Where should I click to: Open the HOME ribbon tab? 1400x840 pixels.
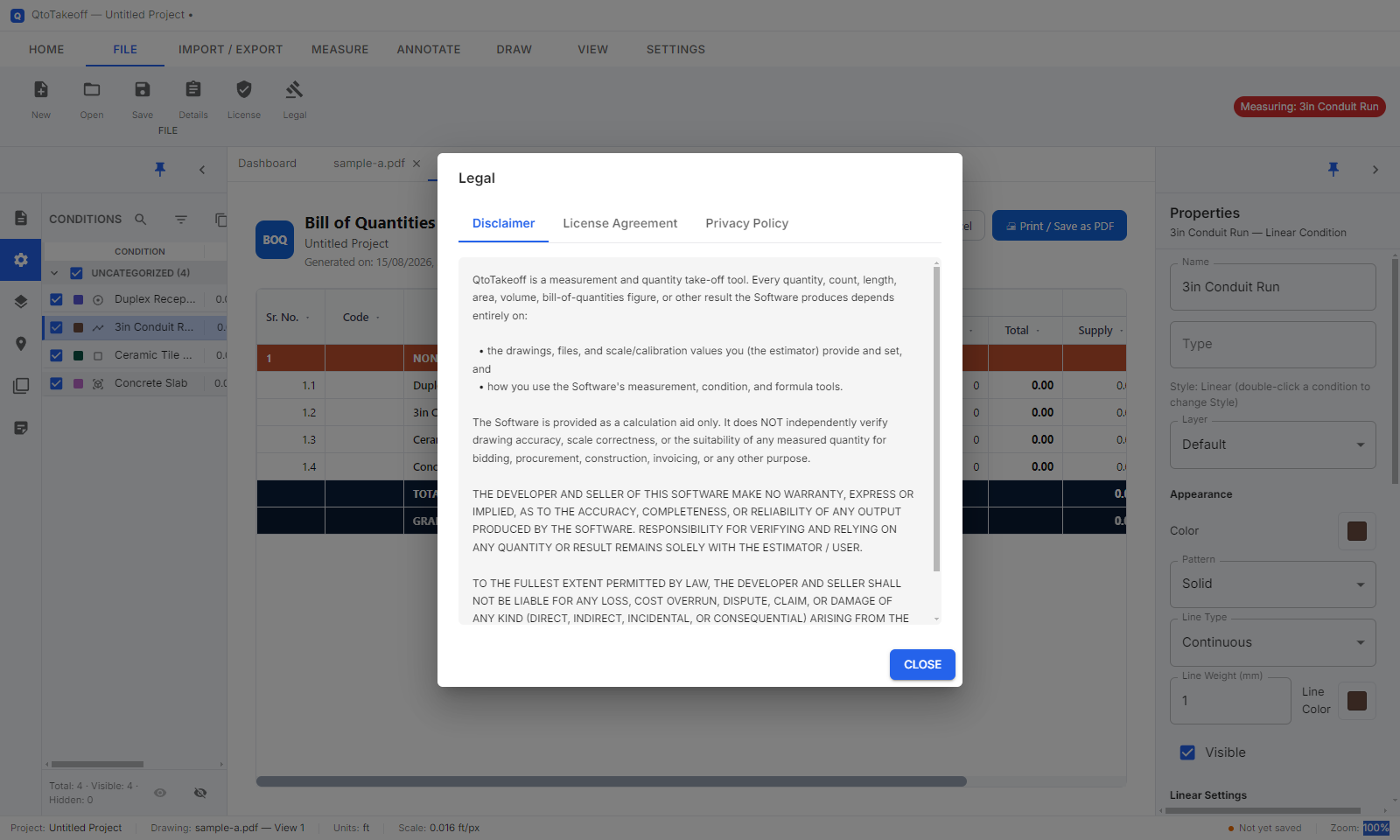pyautogui.click(x=46, y=50)
